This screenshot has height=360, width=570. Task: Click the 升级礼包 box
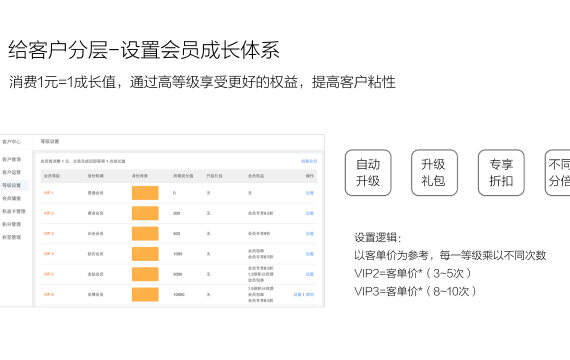tap(434, 173)
